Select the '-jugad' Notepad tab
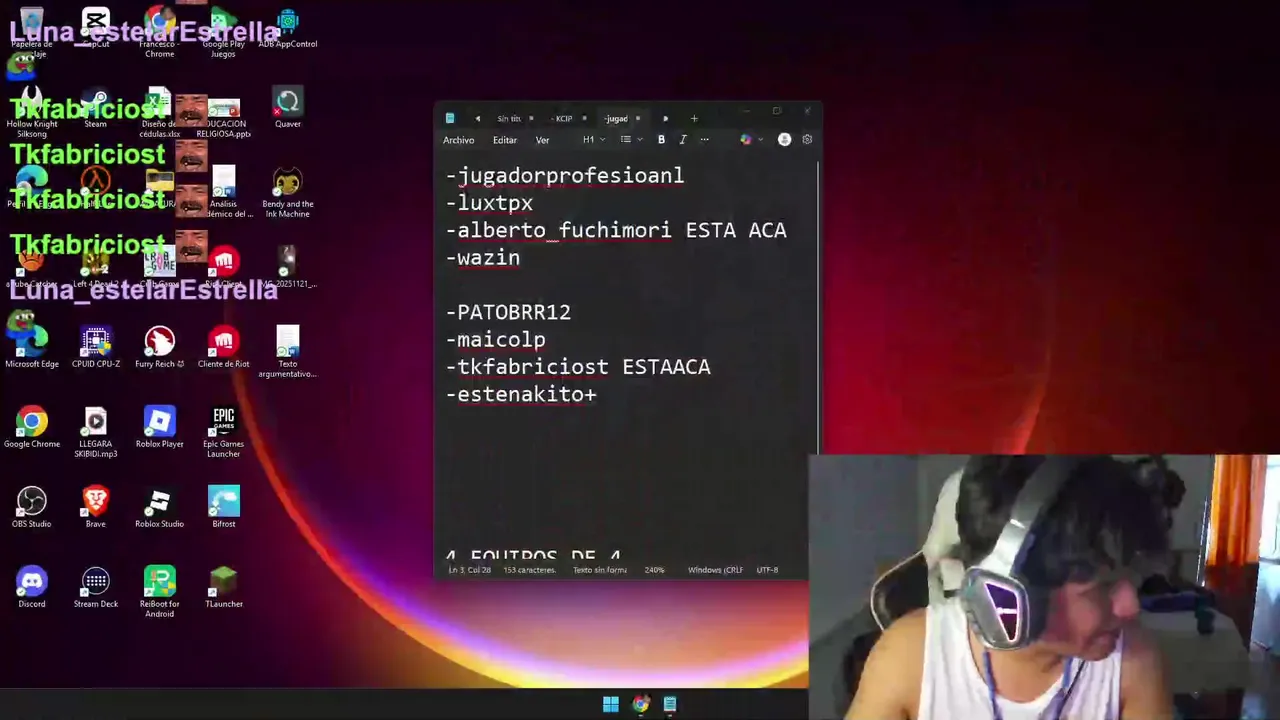The width and height of the screenshot is (1280, 720). 616,119
